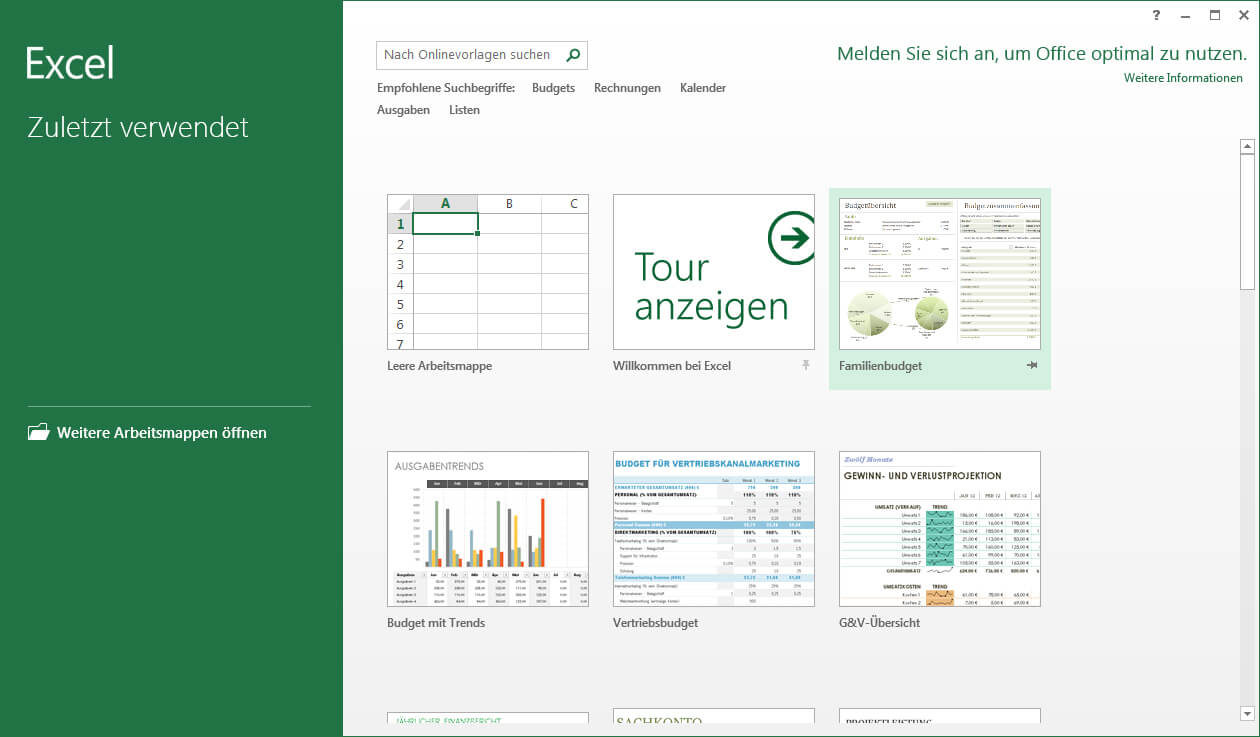Search suggested term Budgets
Viewport: 1260px width, 737px height.
click(x=553, y=88)
